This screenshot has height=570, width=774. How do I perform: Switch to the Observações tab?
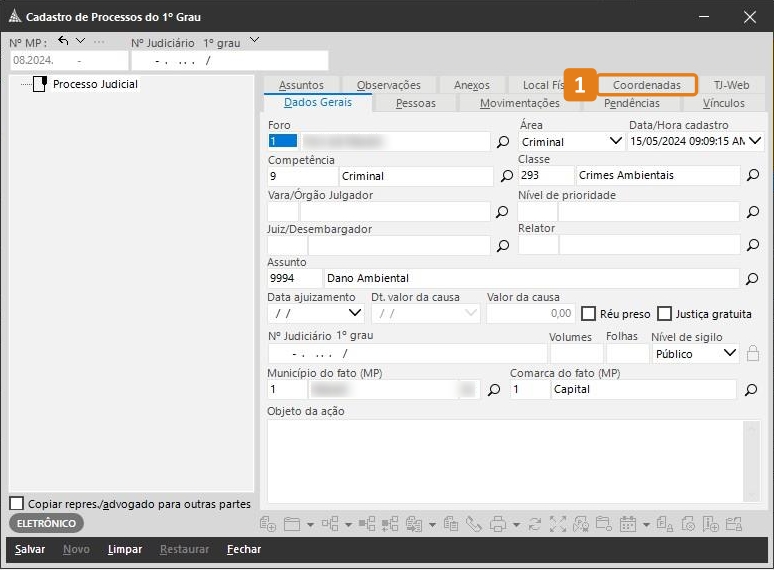(389, 85)
